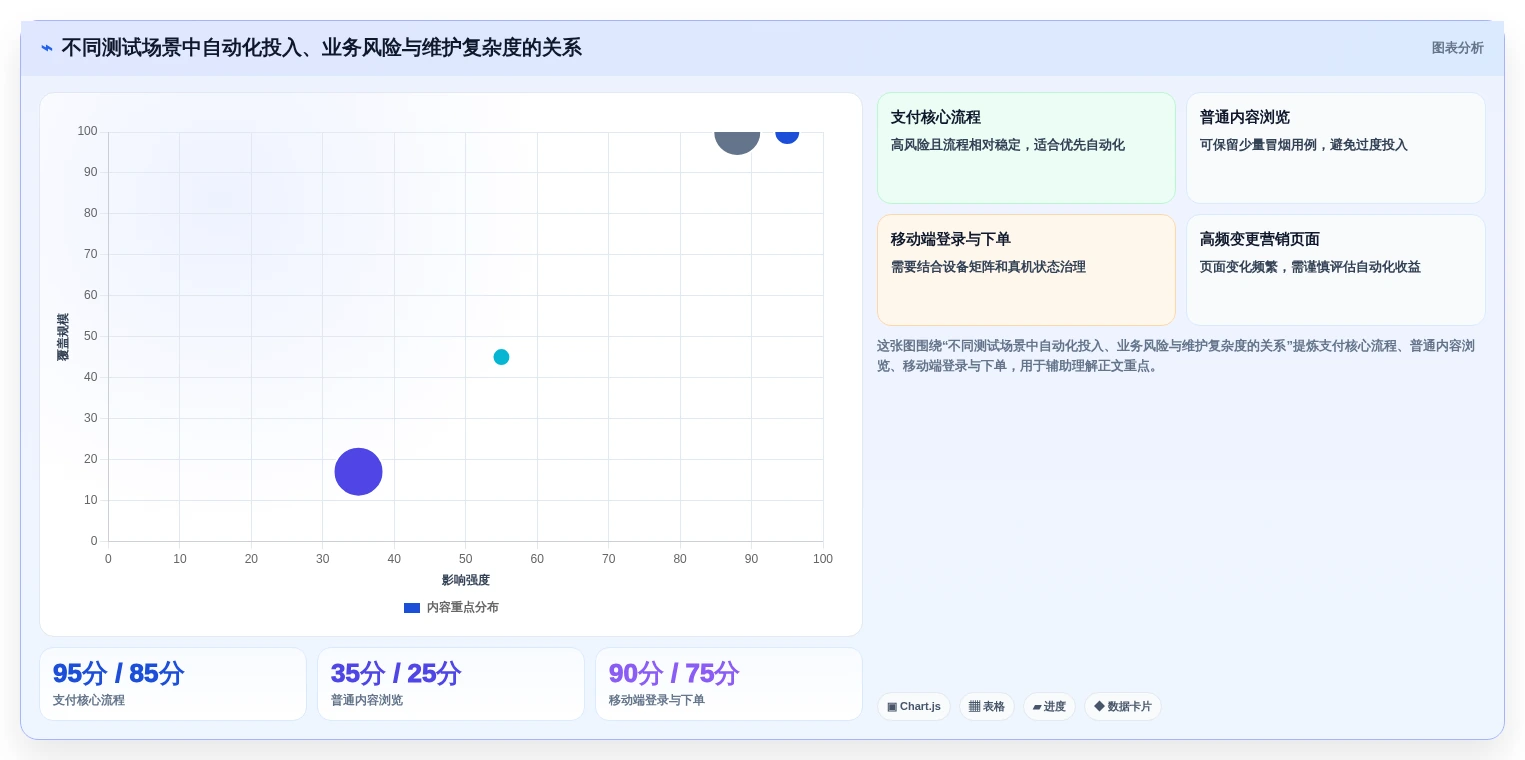1525x760 pixels.
Task: Click the summary paragraph starting 这张图围绕
Action: point(1176,355)
